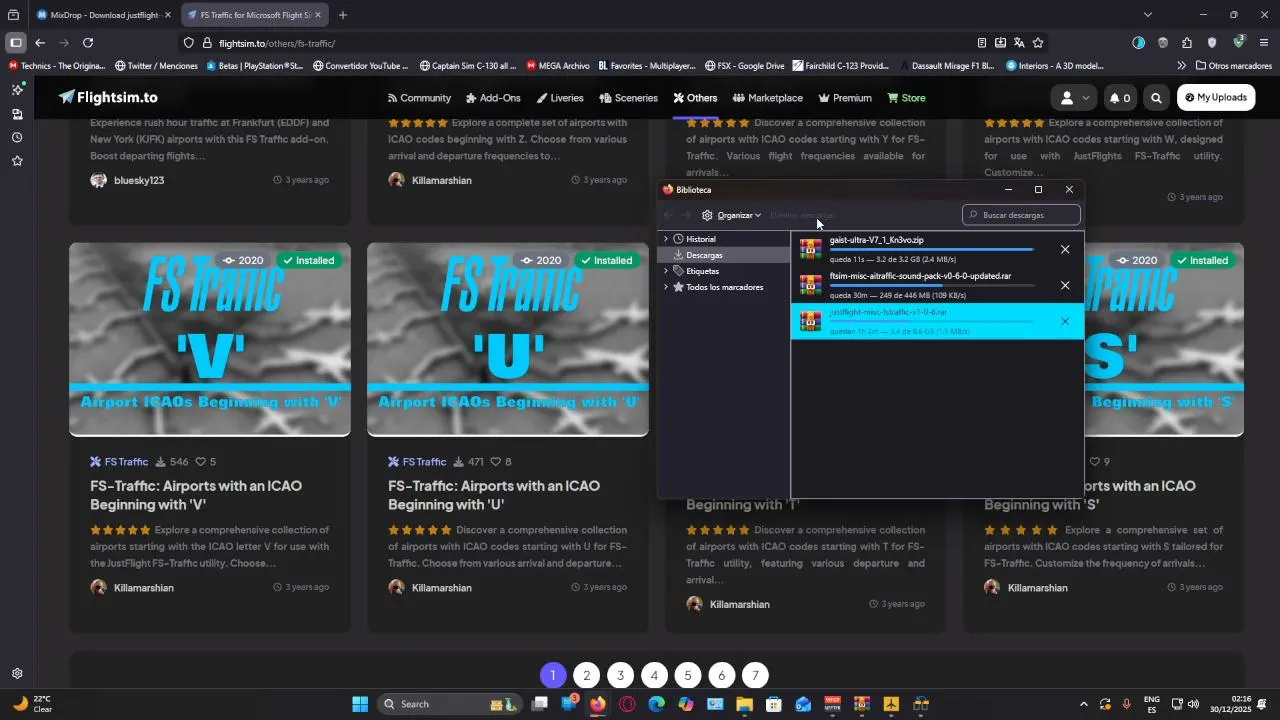Screen dimensions: 1280x720
Task: Click the My Uploads button
Action: coord(1215,98)
